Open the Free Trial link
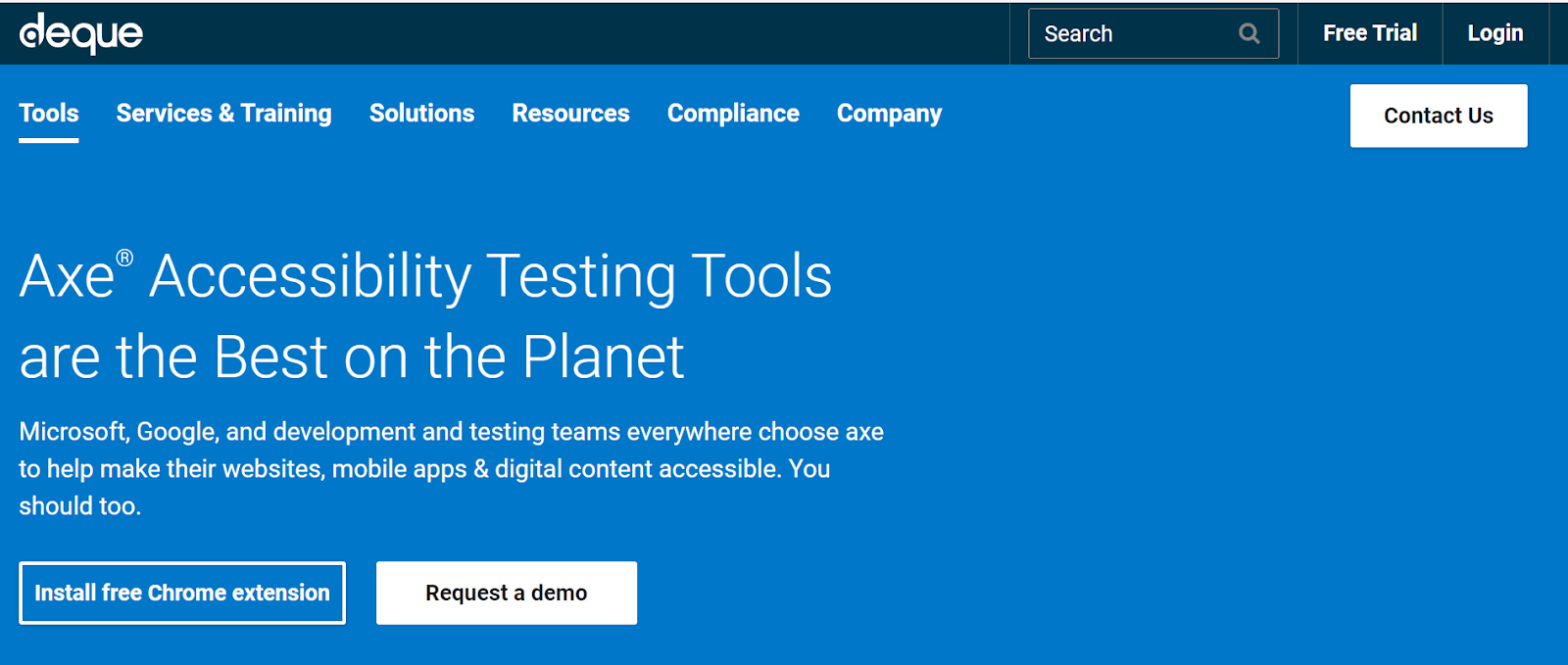The height and width of the screenshot is (665, 1568). (1369, 33)
